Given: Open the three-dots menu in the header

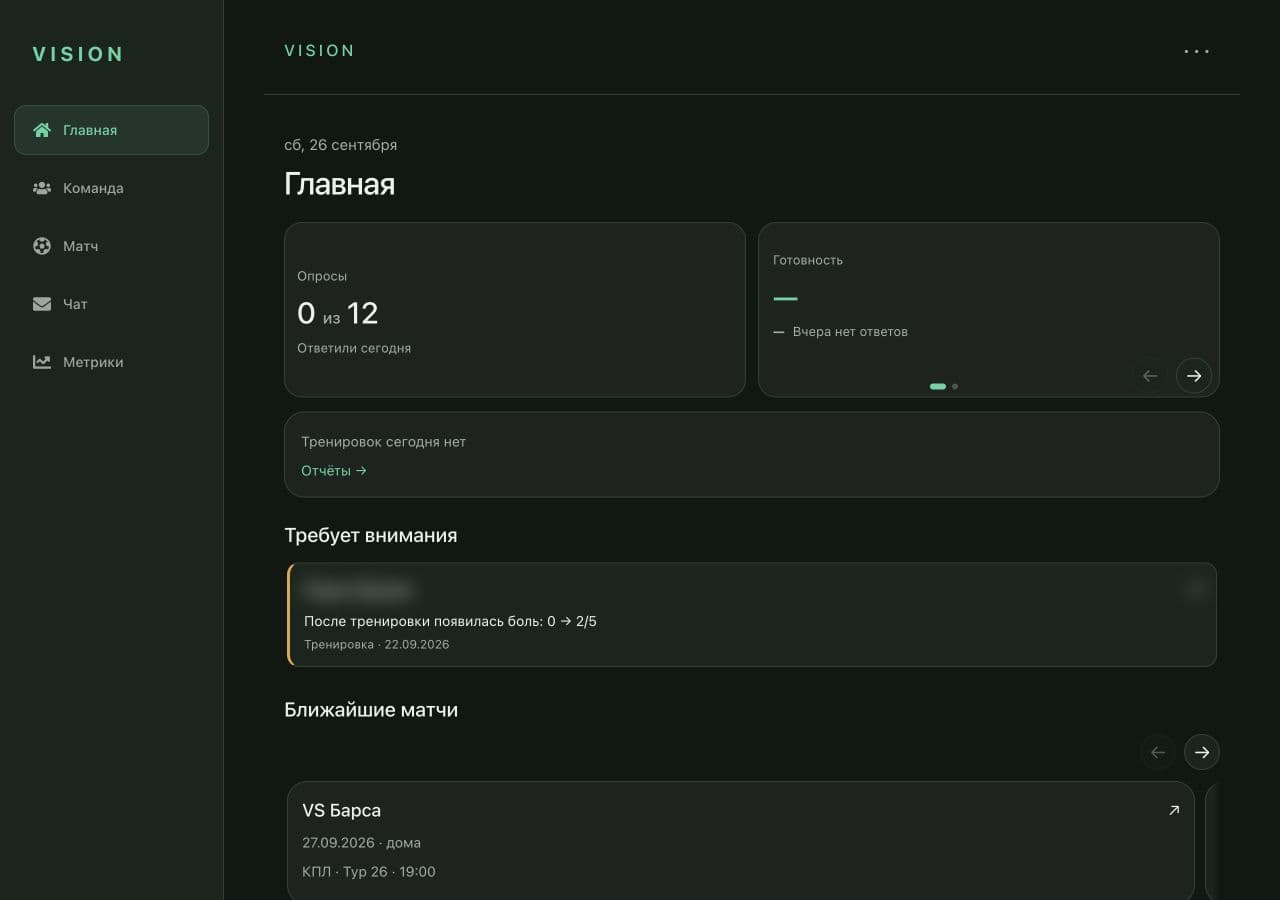Looking at the screenshot, I should (1196, 51).
